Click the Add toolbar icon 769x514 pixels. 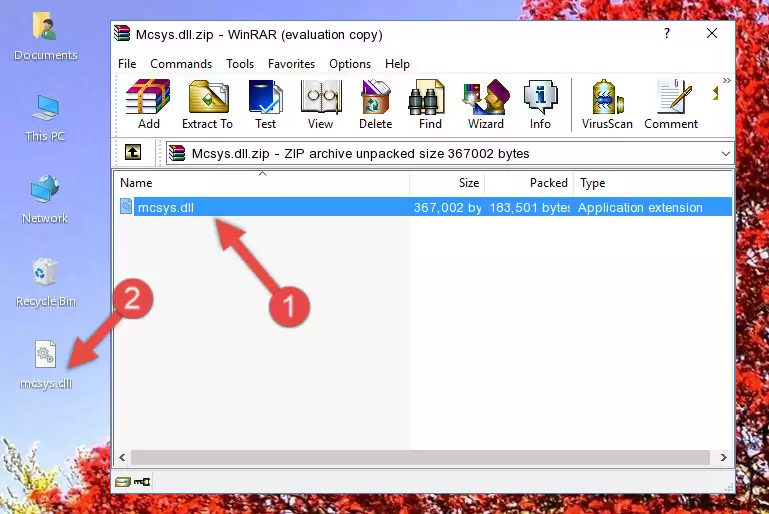[148, 104]
